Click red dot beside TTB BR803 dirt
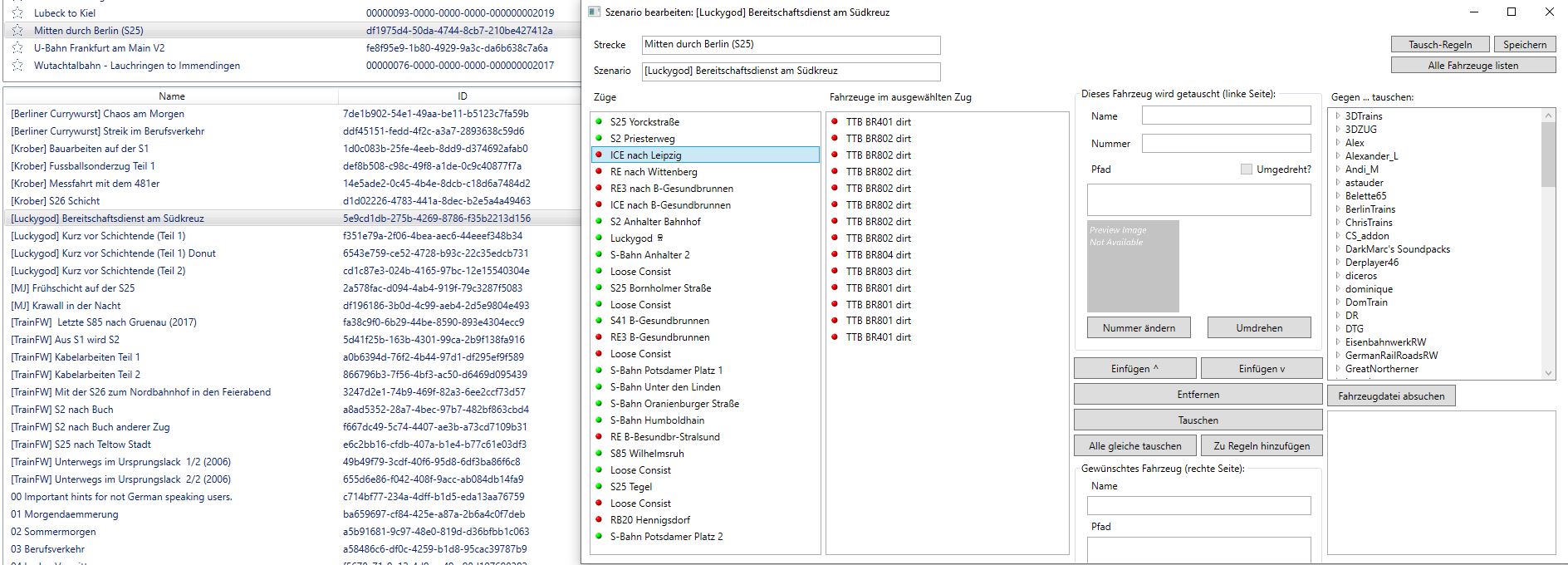 coord(835,272)
